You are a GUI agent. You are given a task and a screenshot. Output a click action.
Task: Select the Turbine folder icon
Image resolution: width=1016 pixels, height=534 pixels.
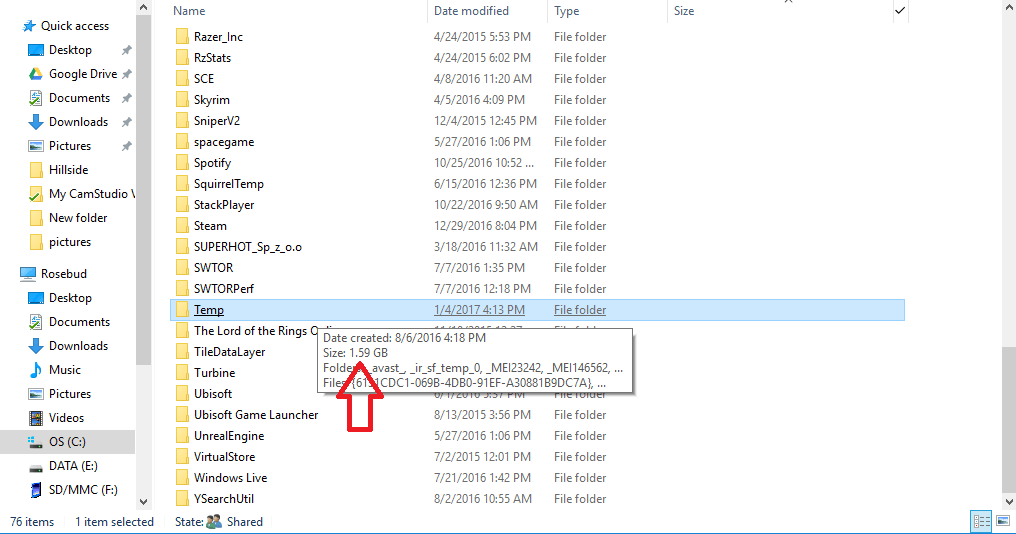[x=182, y=373]
